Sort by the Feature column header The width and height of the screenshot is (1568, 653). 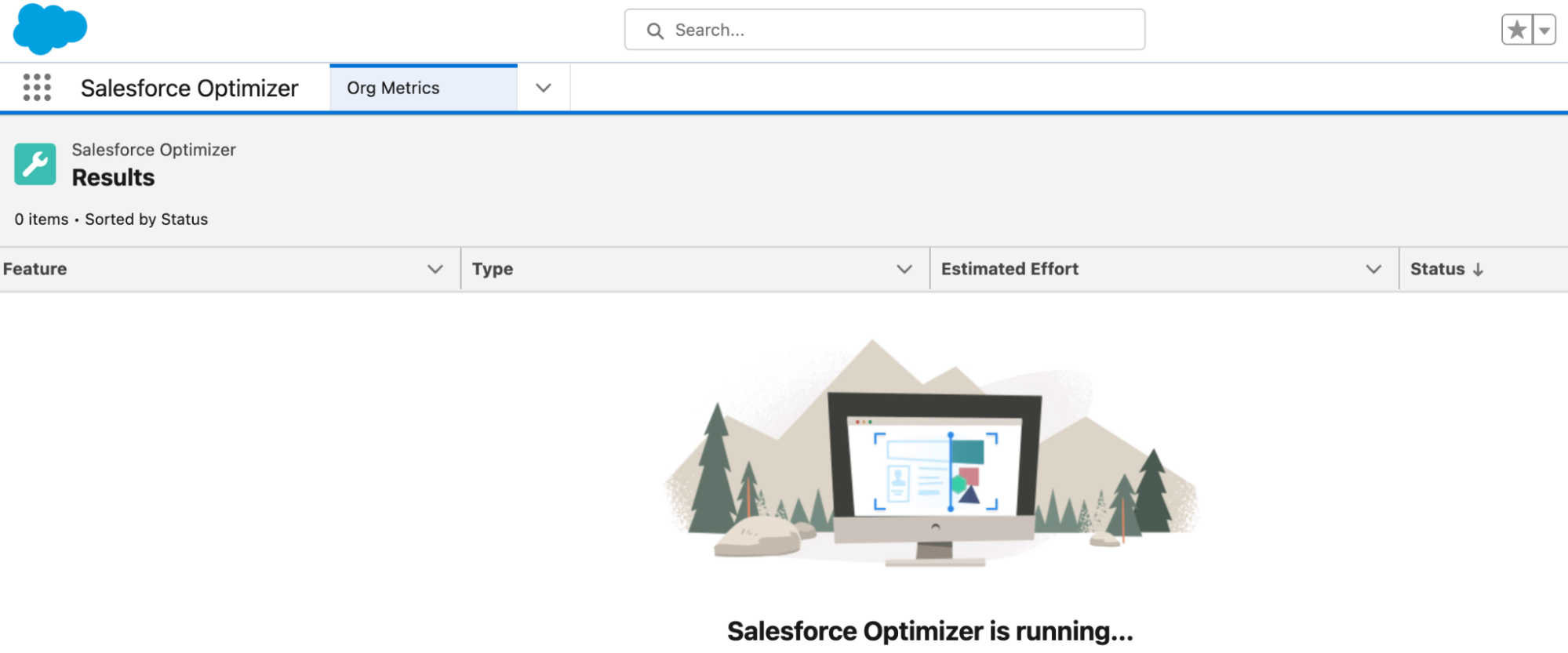35,269
